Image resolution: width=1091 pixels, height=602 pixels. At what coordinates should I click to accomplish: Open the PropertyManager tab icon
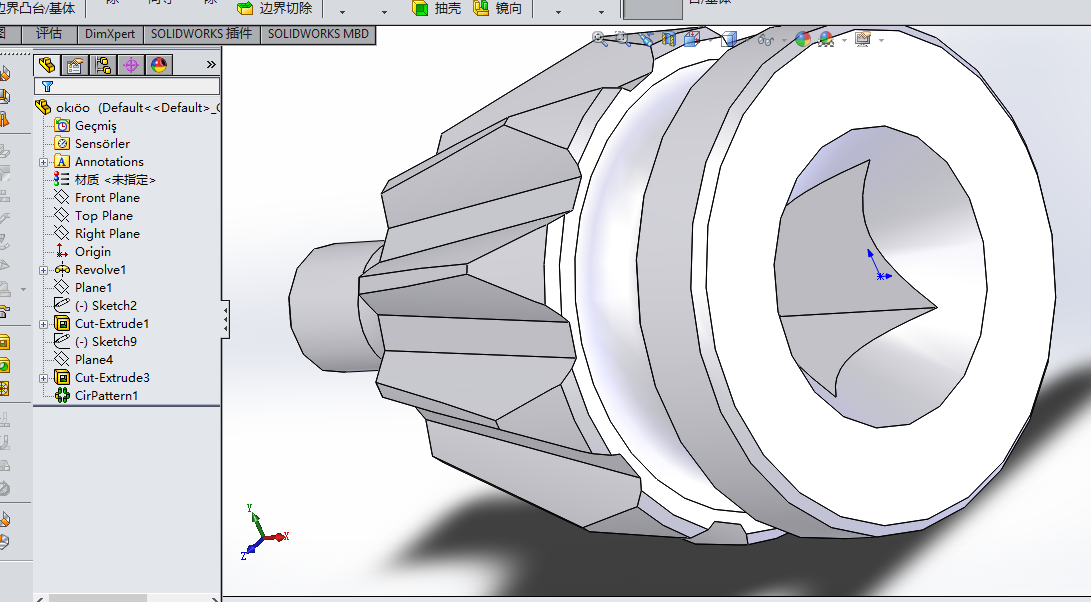coord(75,65)
